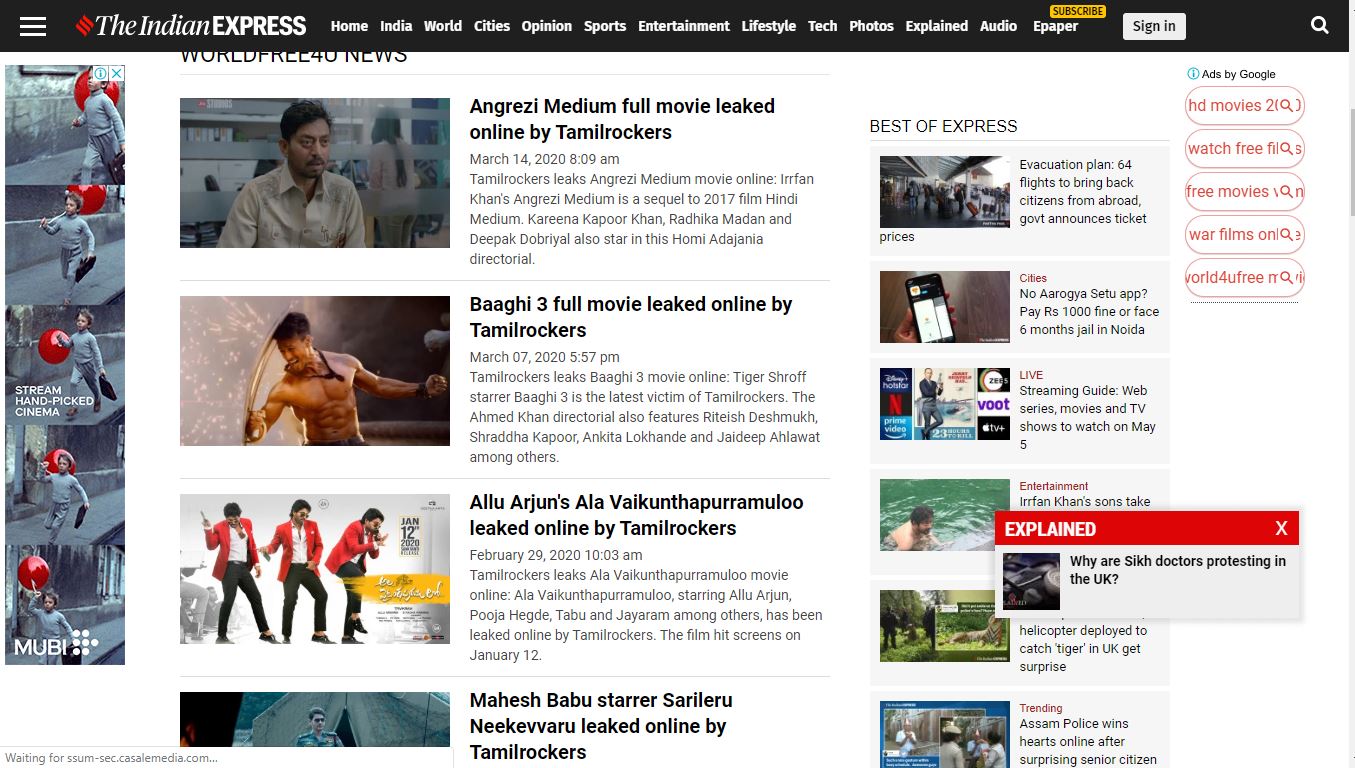Image resolution: width=1355 pixels, height=768 pixels.
Task: Click the streaming services logo thumbnail
Action: click(945, 404)
